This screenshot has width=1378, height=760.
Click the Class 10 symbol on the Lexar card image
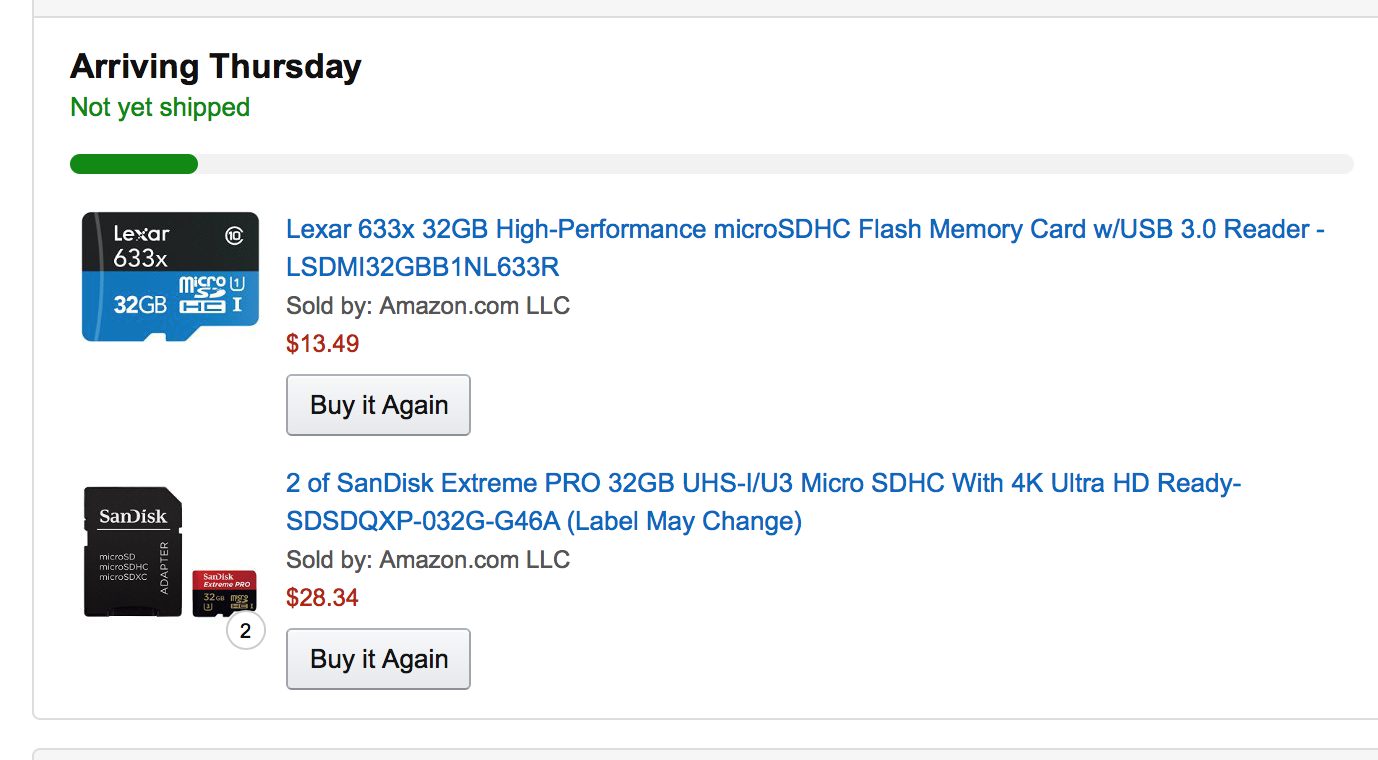click(234, 236)
